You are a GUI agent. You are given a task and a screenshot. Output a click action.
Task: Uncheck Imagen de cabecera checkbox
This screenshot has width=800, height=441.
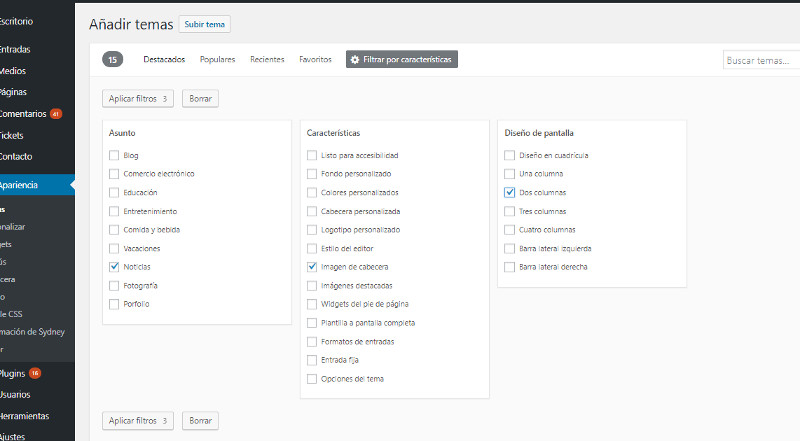click(312, 267)
